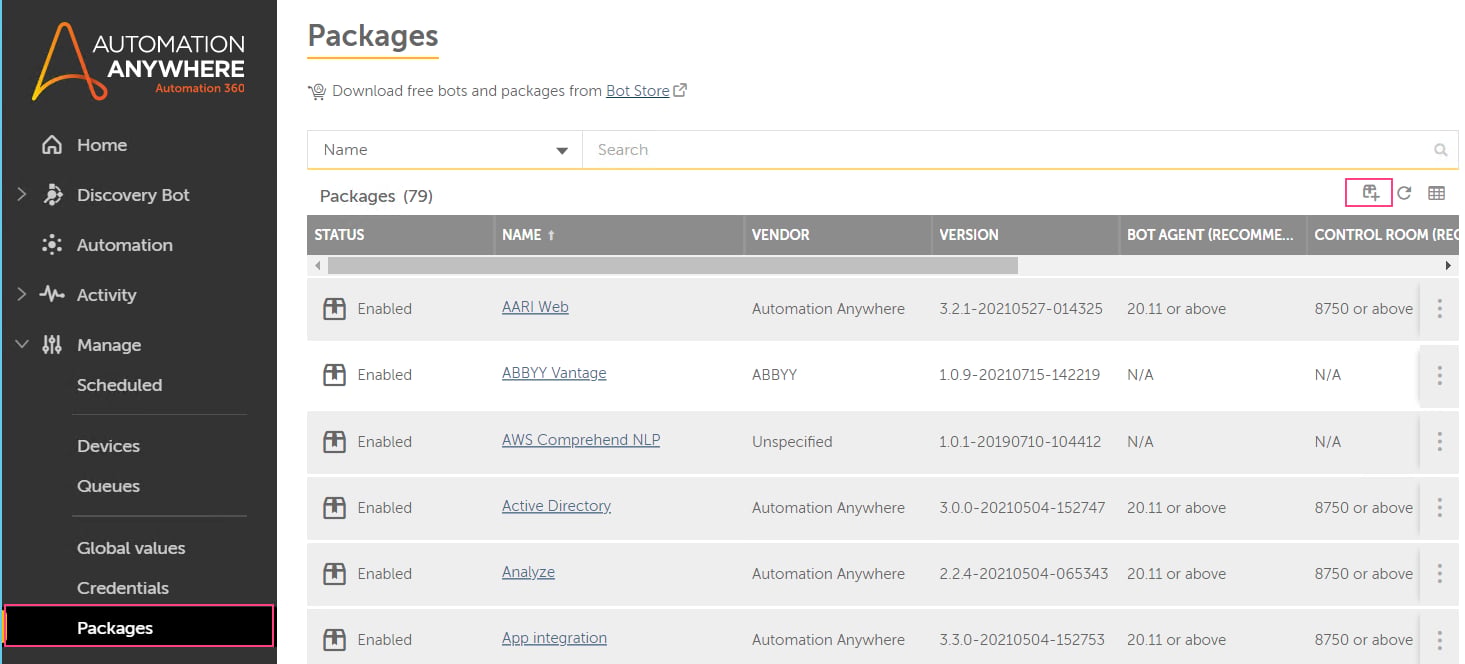Image resolution: width=1465 pixels, height=664 pixels.
Task: Open the AWS Comprehend NLP package link
Action: 581,439
